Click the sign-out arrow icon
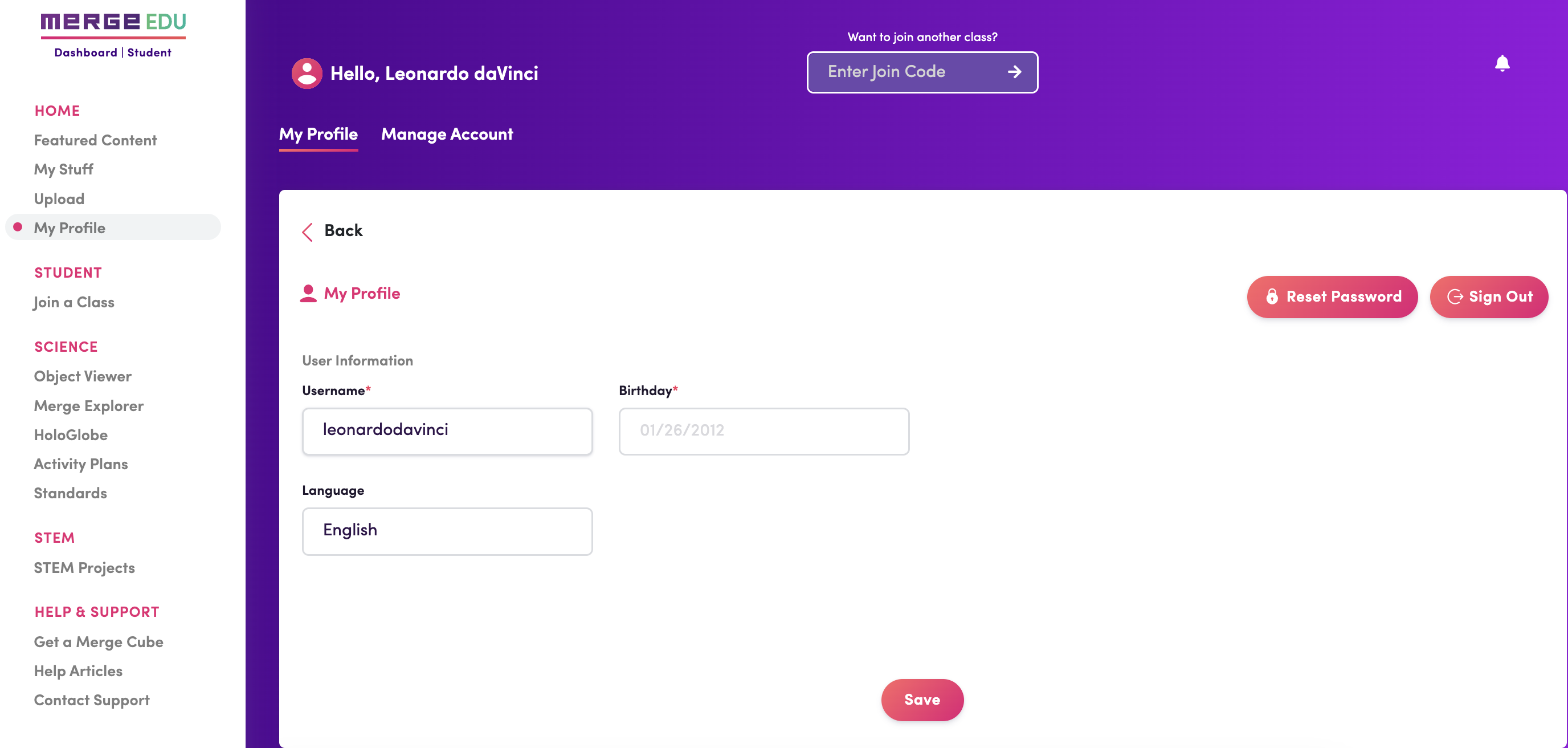Screen dimensions: 1568x748 pyautogui.click(x=1455, y=296)
